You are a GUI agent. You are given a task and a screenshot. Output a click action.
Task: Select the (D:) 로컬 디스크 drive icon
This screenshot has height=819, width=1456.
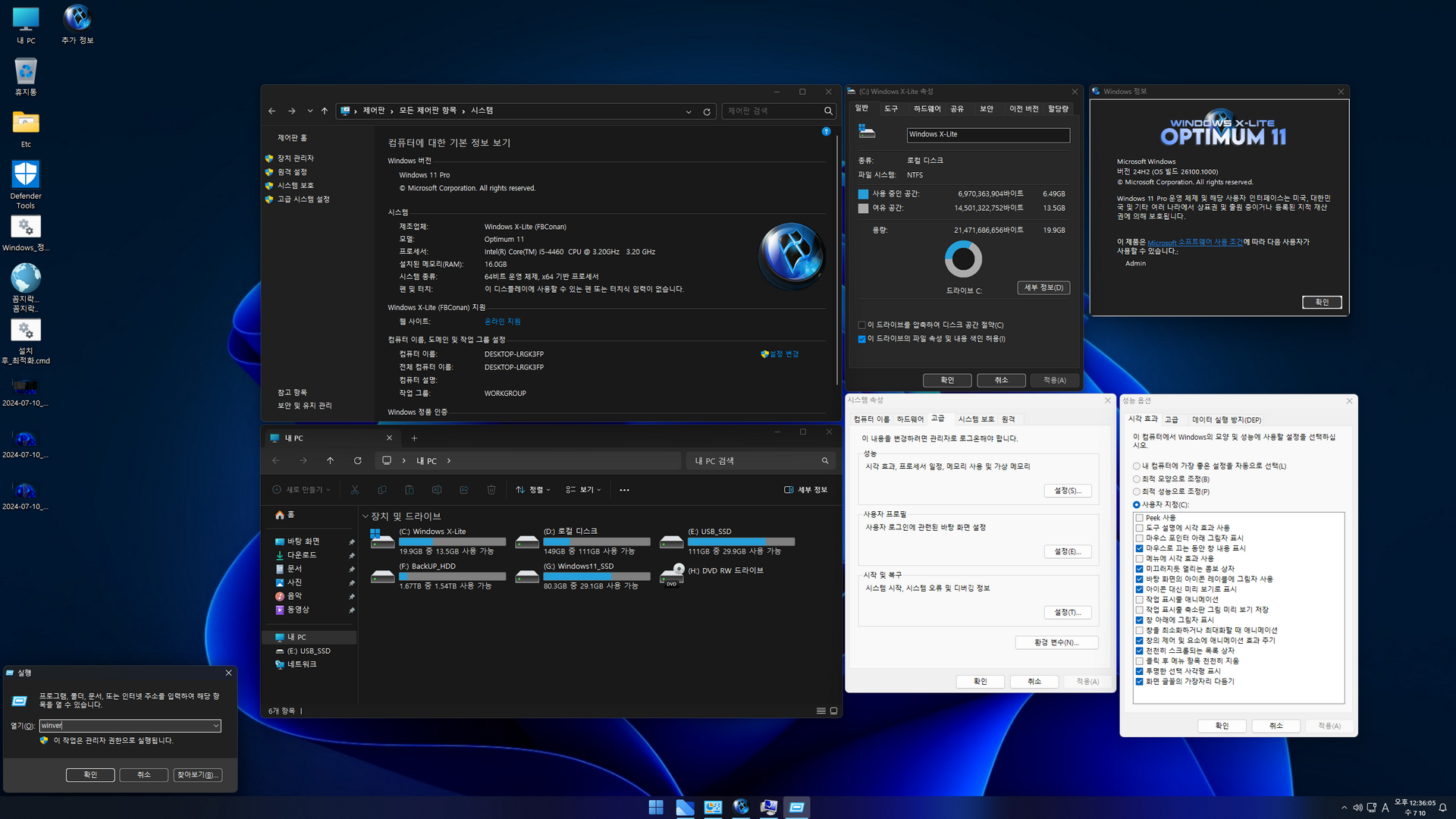[527, 541]
